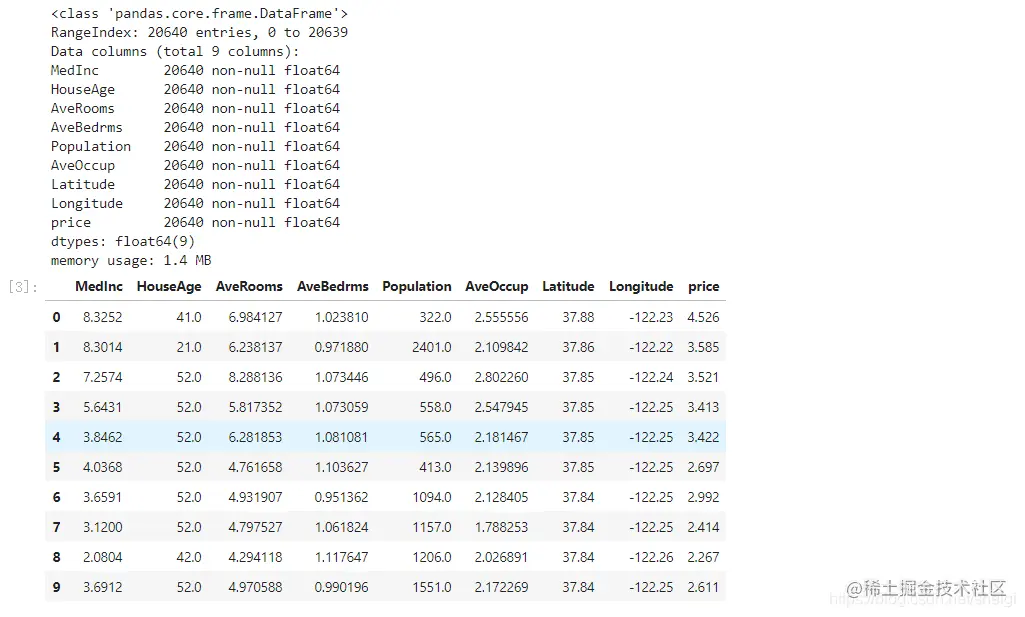1025x617 pixels.
Task: Click the AveBedrms value 1.117647
Action: [342, 558]
